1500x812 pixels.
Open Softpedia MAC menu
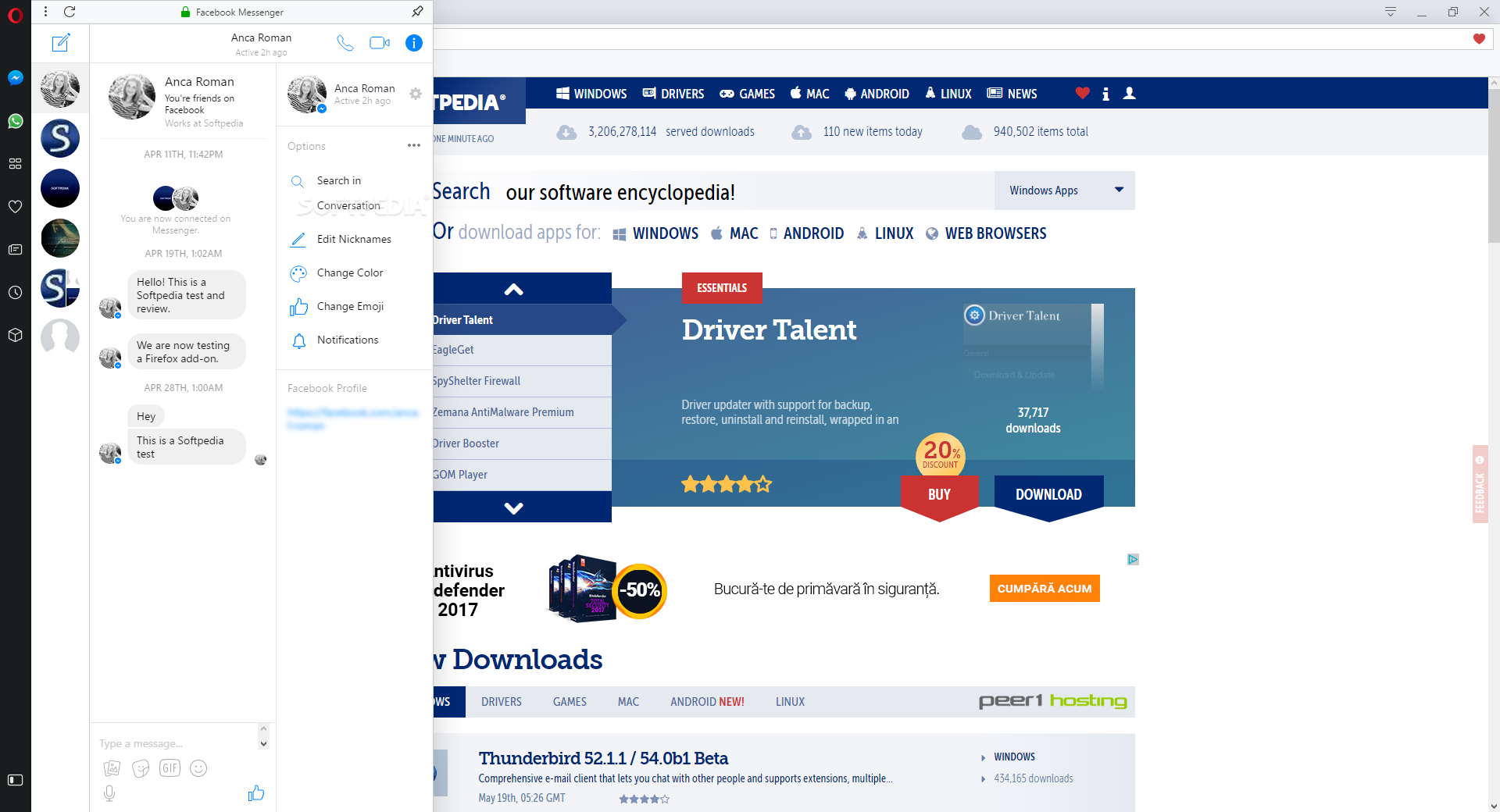tap(810, 94)
